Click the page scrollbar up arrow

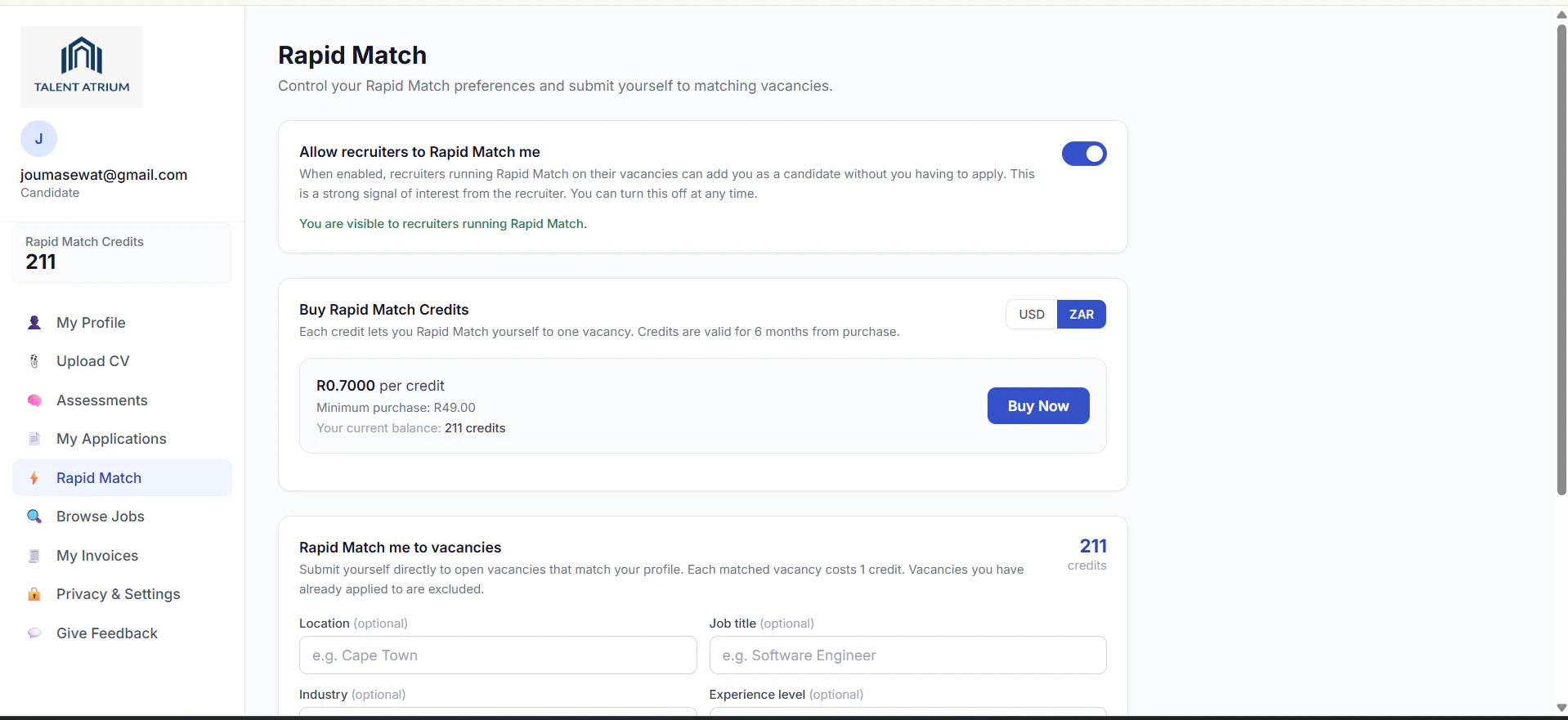tap(1561, 15)
